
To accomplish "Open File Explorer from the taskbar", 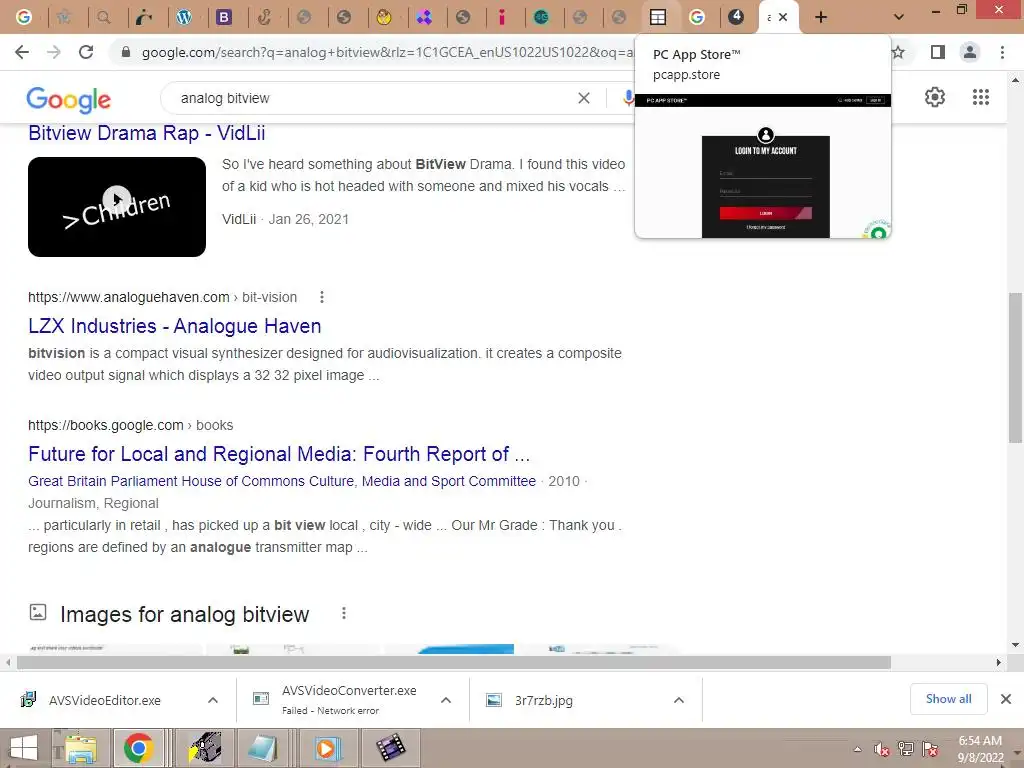I will [81, 748].
